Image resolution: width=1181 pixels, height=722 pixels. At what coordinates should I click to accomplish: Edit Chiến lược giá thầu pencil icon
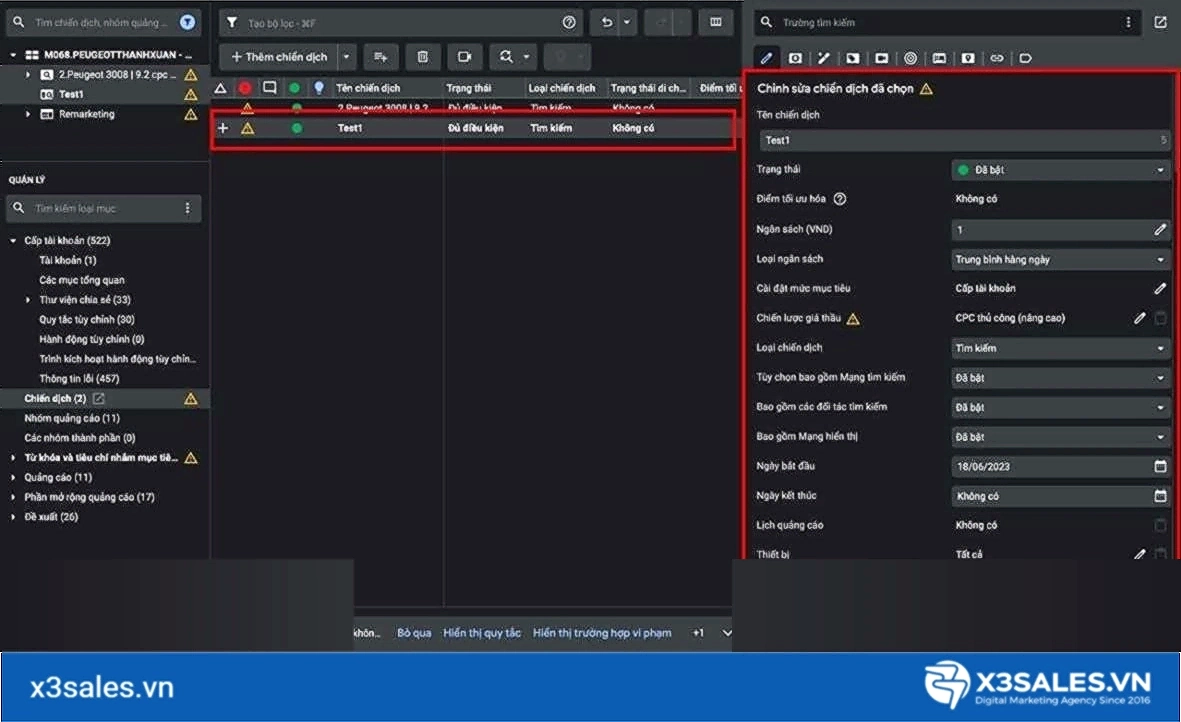pos(1140,318)
